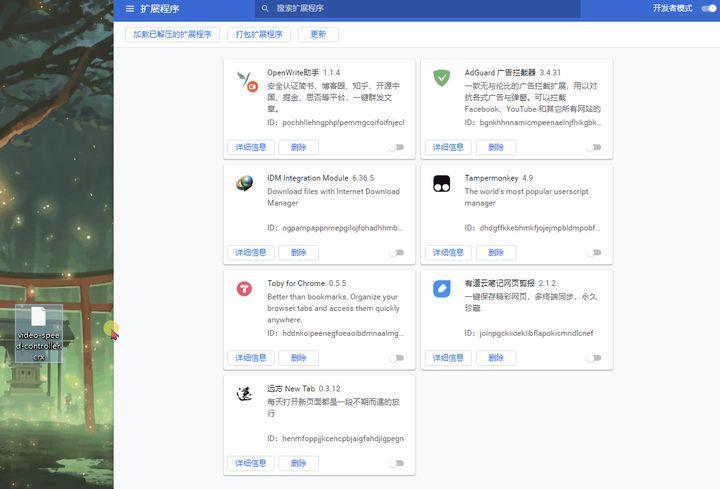Enable the Tampermonkey extension toggle
The height and width of the screenshot is (489, 720).
pyautogui.click(x=594, y=253)
